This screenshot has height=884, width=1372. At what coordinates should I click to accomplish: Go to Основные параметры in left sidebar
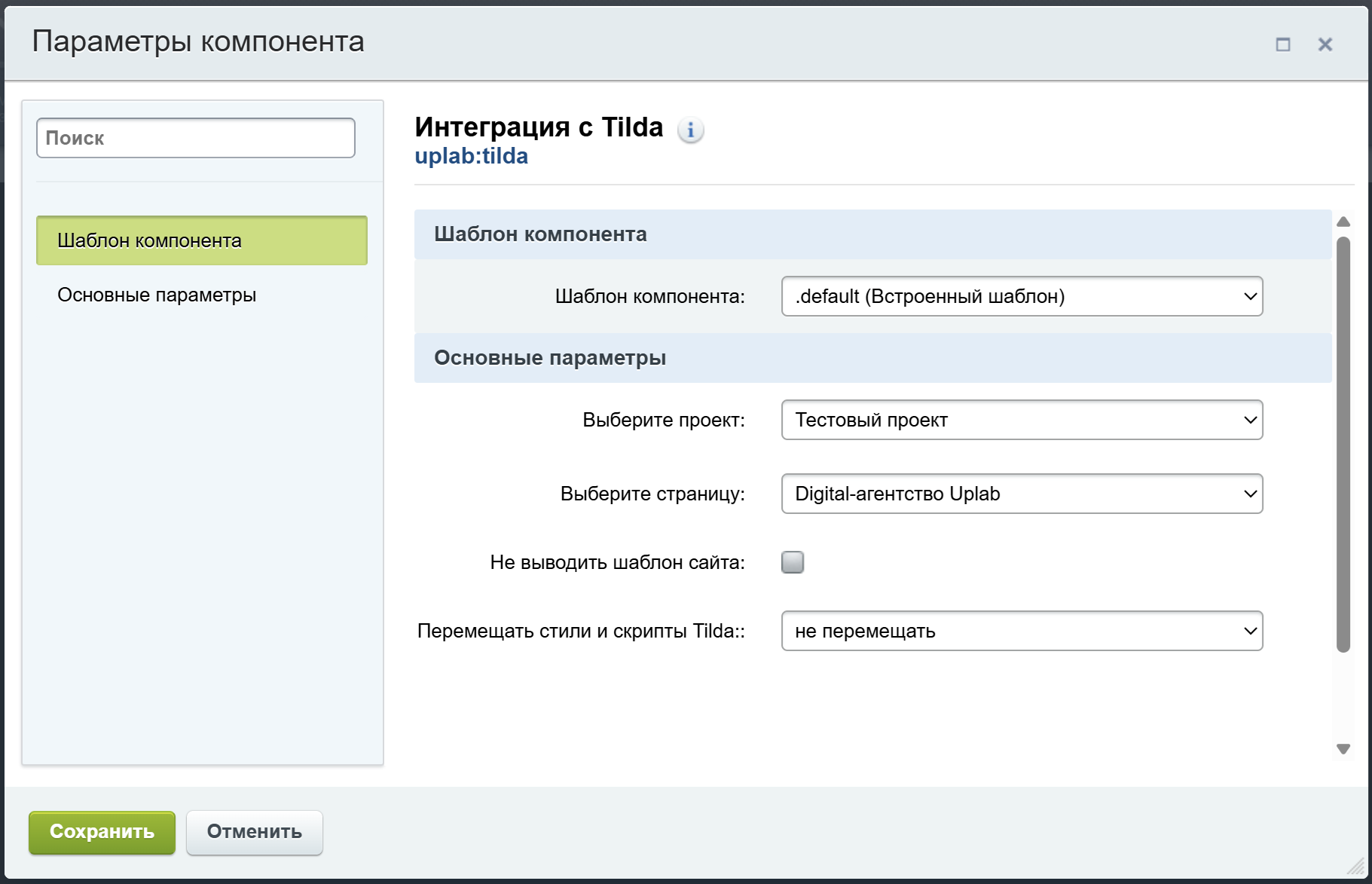[157, 295]
